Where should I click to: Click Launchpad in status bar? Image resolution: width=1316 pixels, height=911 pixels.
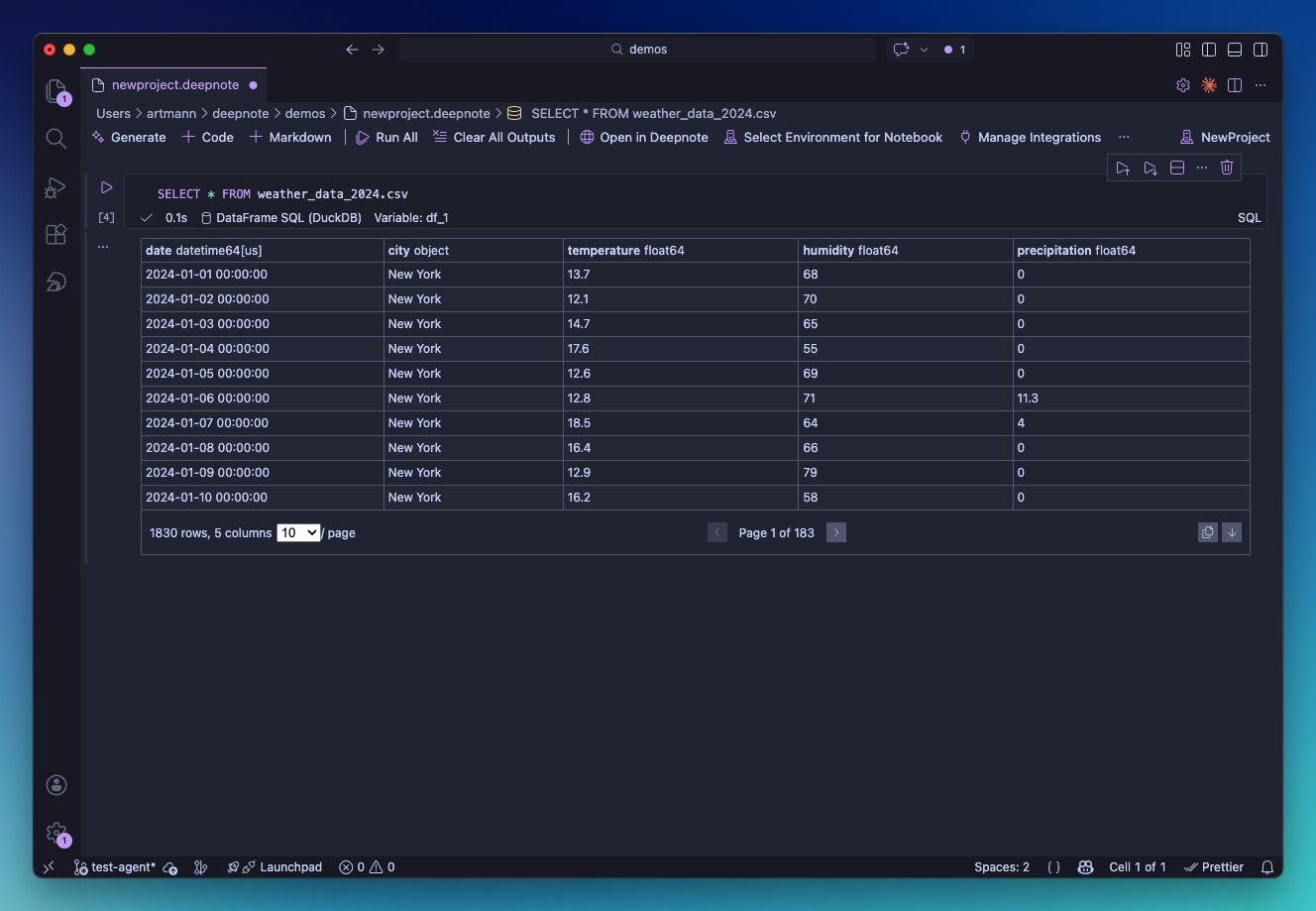(x=274, y=867)
